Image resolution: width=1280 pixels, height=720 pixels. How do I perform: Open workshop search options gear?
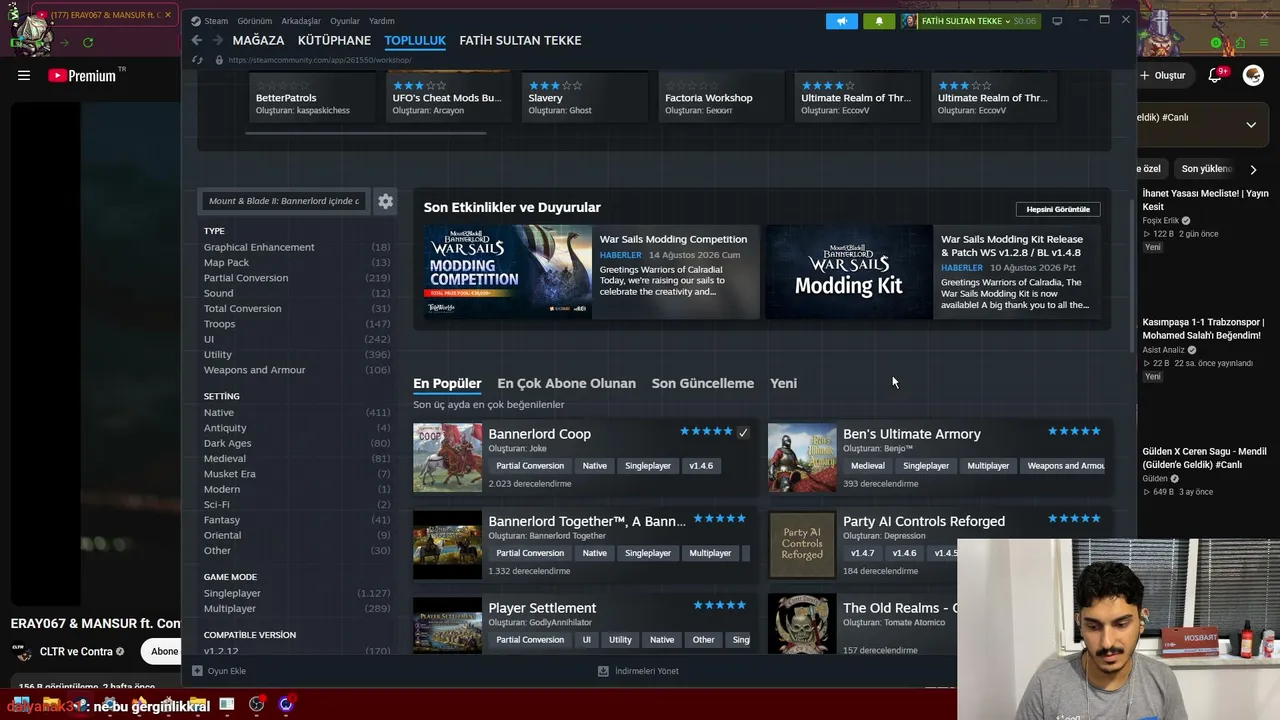pos(385,201)
